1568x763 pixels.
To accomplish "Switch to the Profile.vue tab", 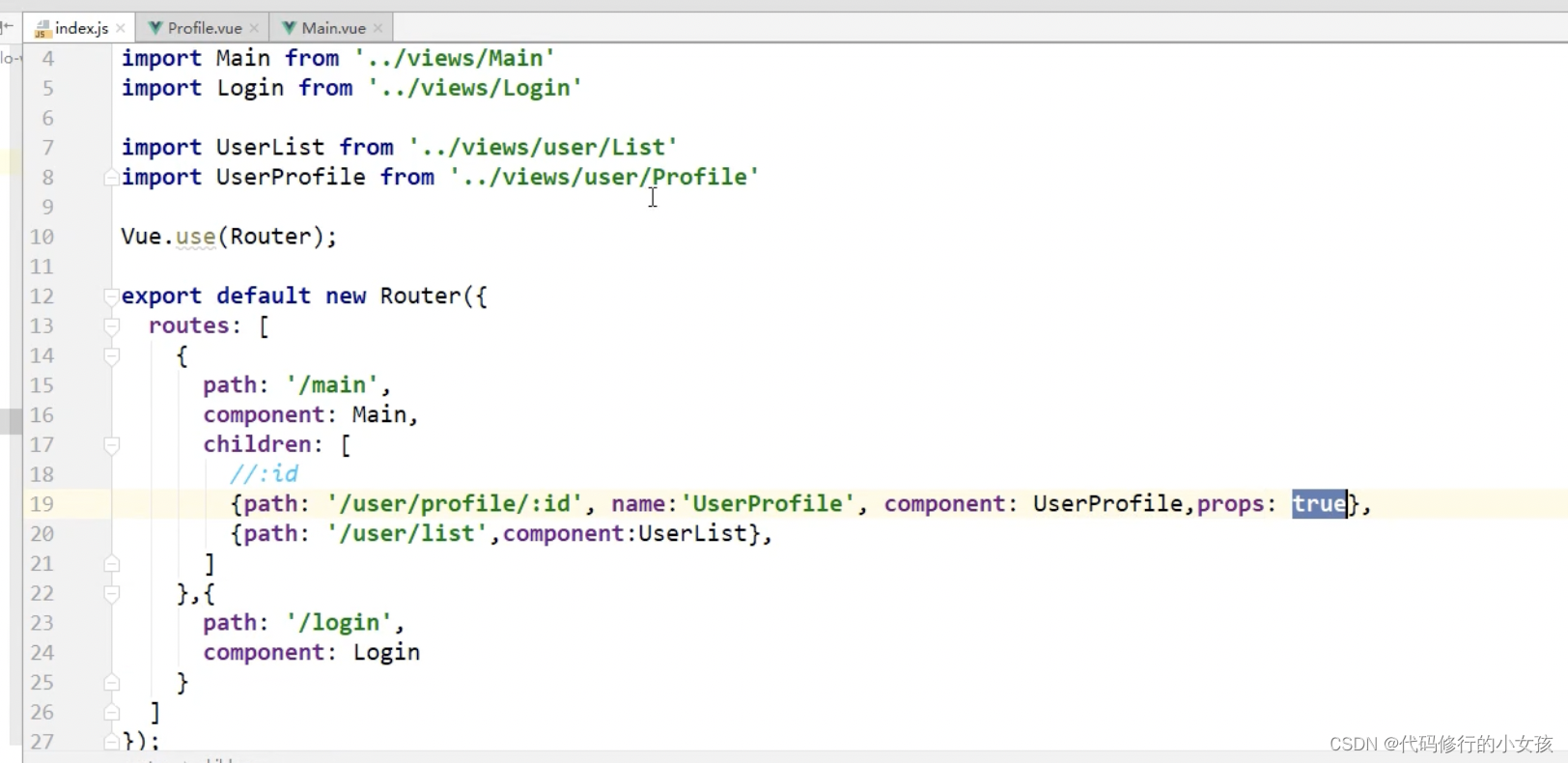I will tap(203, 28).
